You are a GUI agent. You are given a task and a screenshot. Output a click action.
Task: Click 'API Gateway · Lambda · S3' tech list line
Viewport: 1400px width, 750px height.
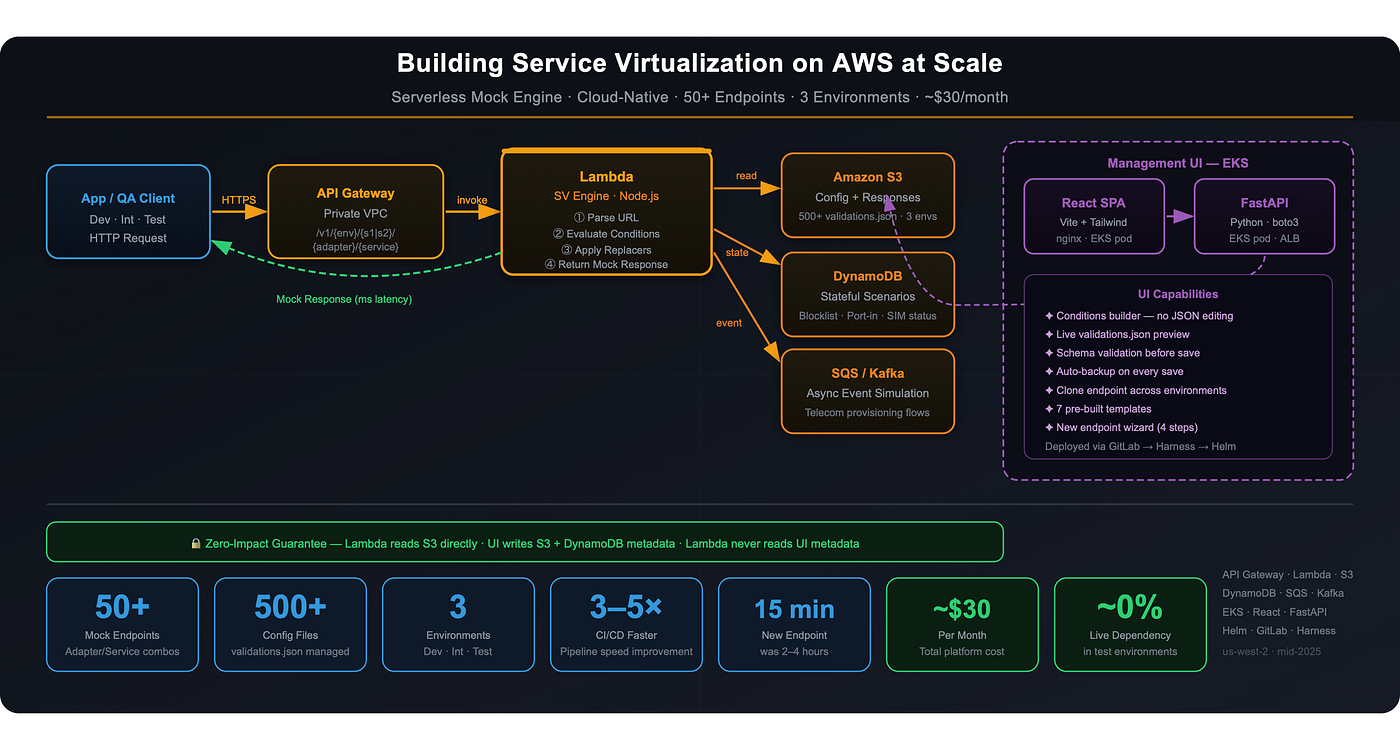tap(1287, 575)
